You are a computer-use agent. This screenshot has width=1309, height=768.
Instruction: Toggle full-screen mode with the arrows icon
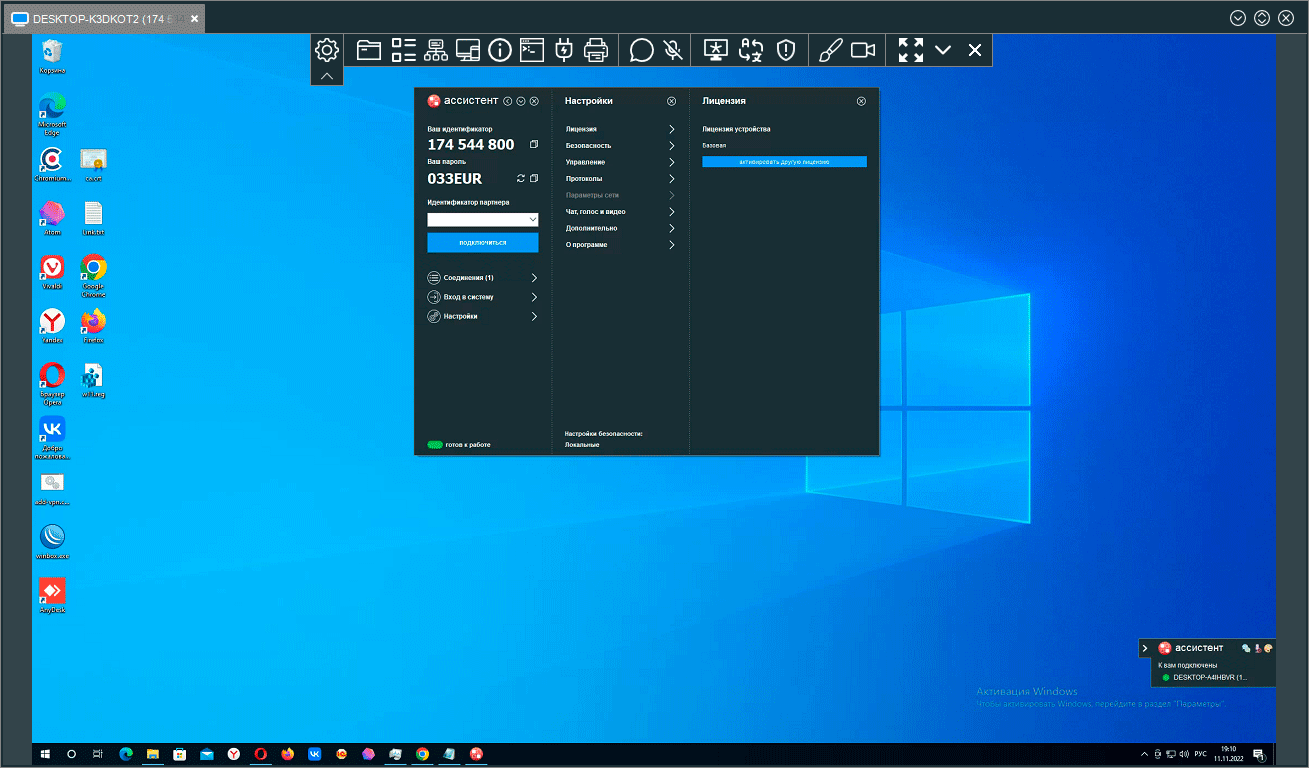[910, 50]
